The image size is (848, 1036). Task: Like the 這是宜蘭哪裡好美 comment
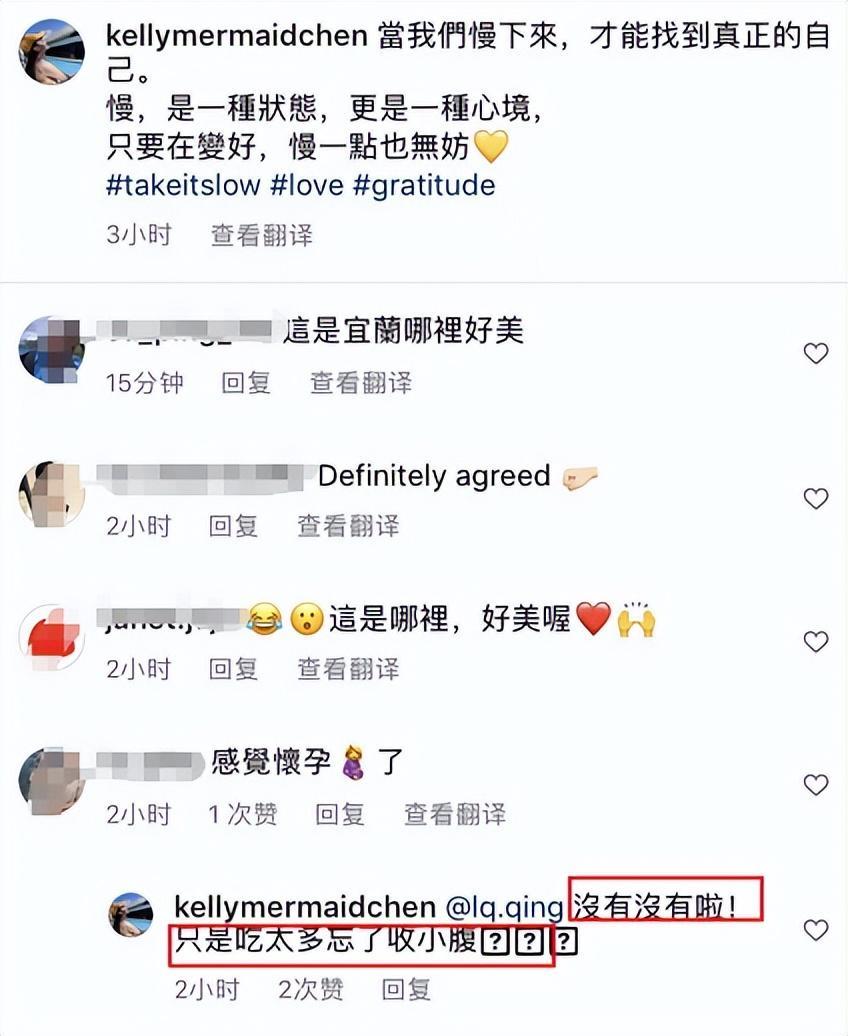pyautogui.click(x=816, y=353)
